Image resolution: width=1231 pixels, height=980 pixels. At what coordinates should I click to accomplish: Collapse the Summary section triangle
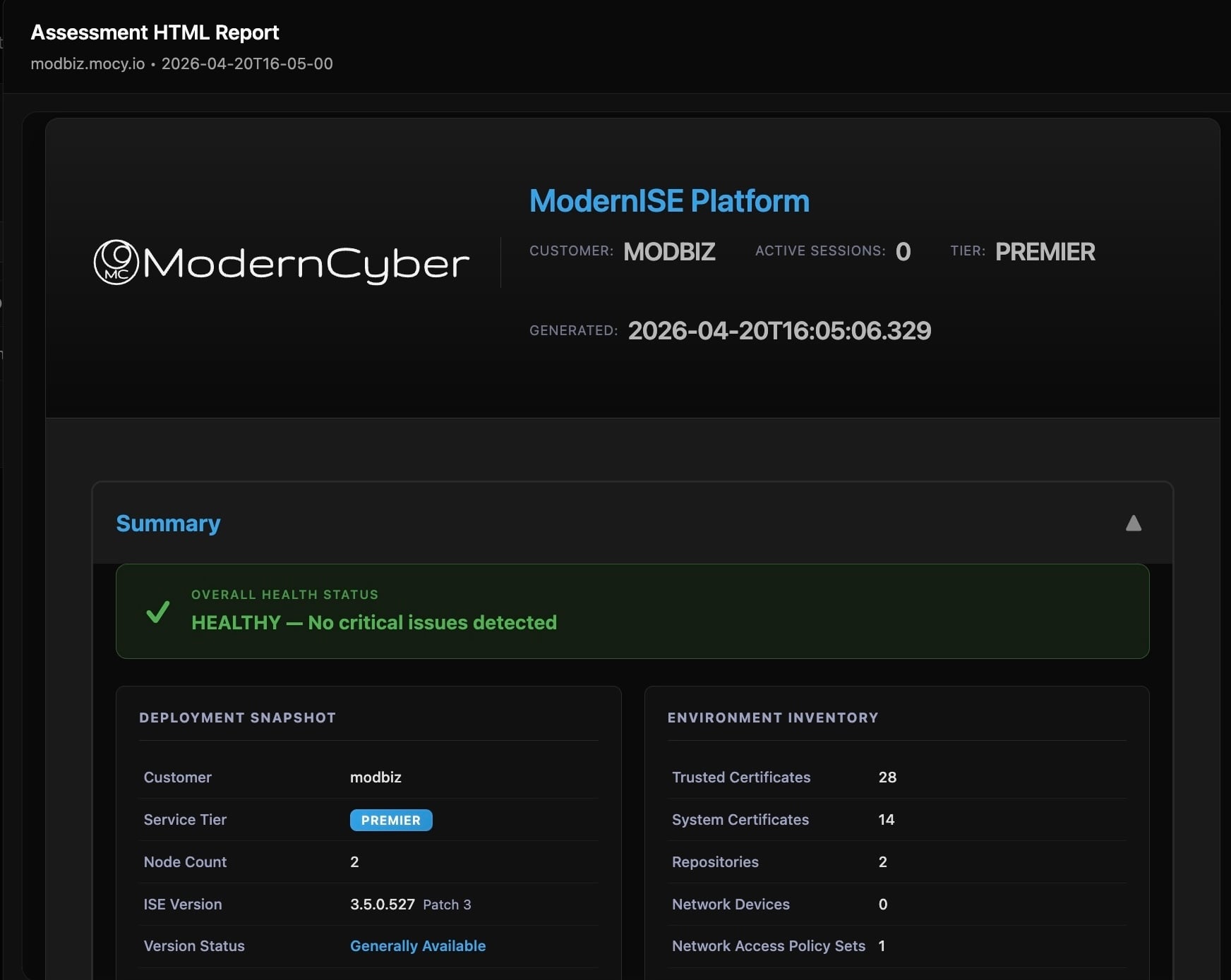coord(1133,523)
